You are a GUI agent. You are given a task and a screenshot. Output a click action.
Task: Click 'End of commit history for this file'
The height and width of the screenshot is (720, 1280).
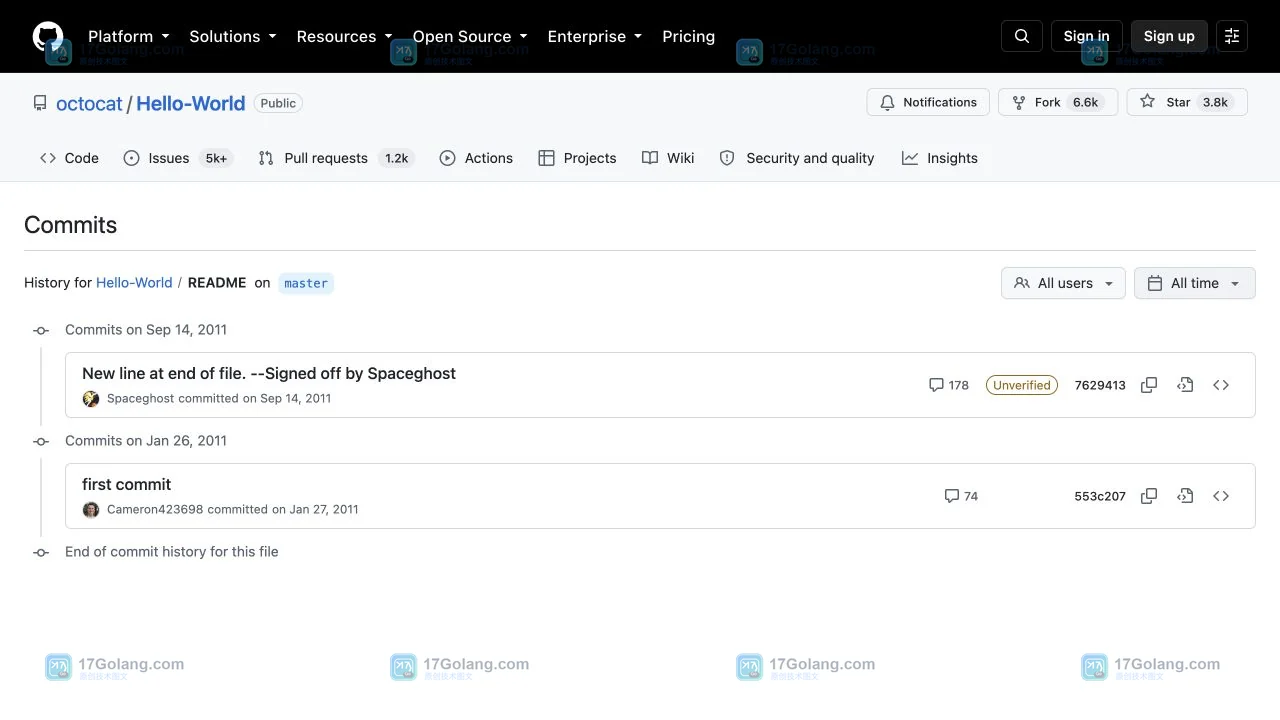coord(172,551)
